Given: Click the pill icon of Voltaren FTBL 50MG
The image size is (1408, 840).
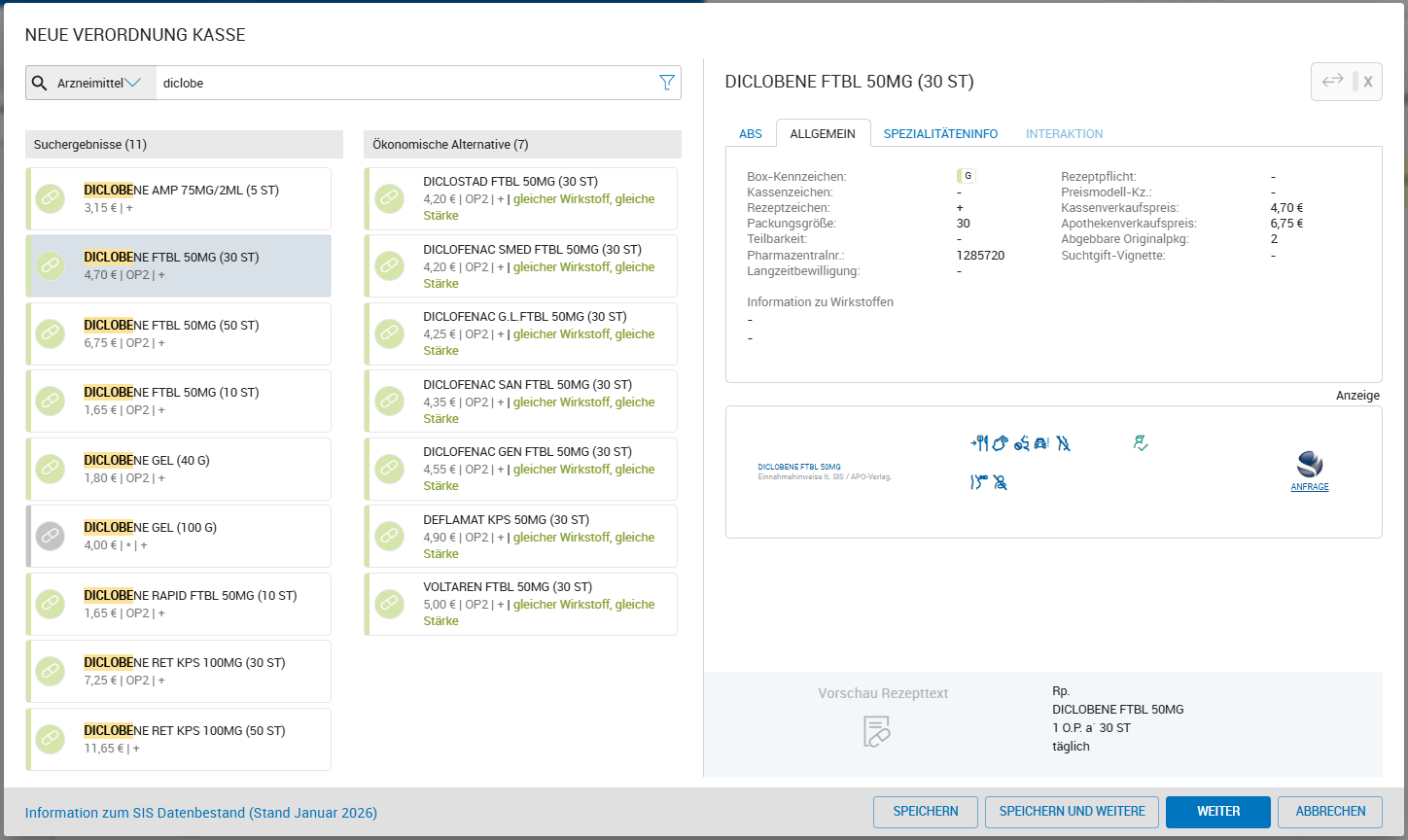Looking at the screenshot, I should (x=389, y=604).
